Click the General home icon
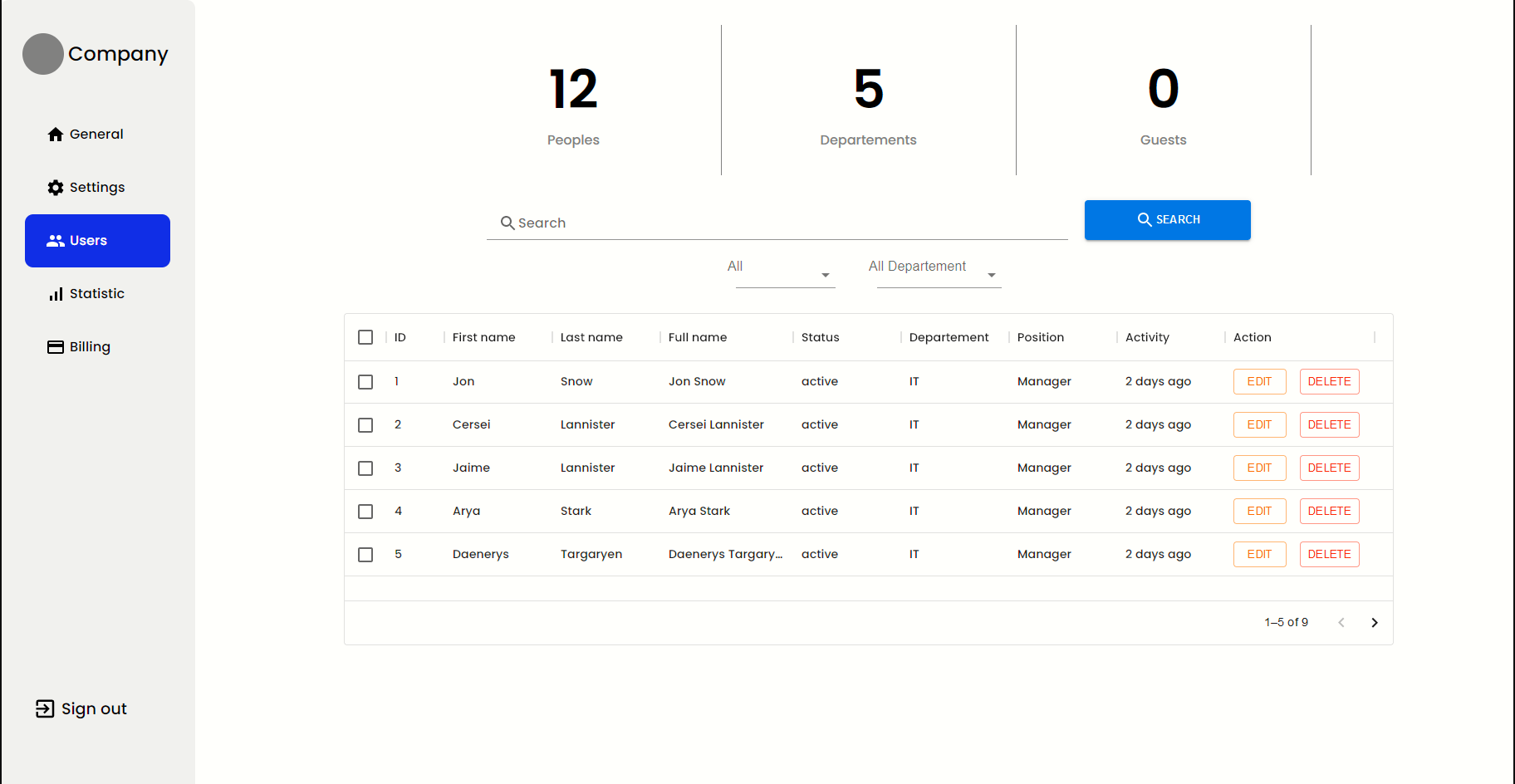 pyautogui.click(x=56, y=135)
